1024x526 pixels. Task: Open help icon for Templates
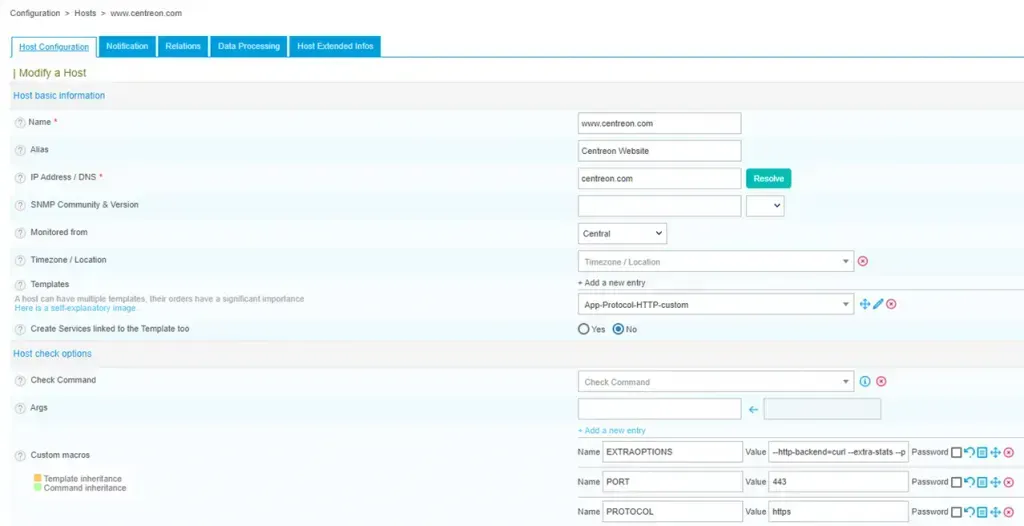tap(20, 285)
